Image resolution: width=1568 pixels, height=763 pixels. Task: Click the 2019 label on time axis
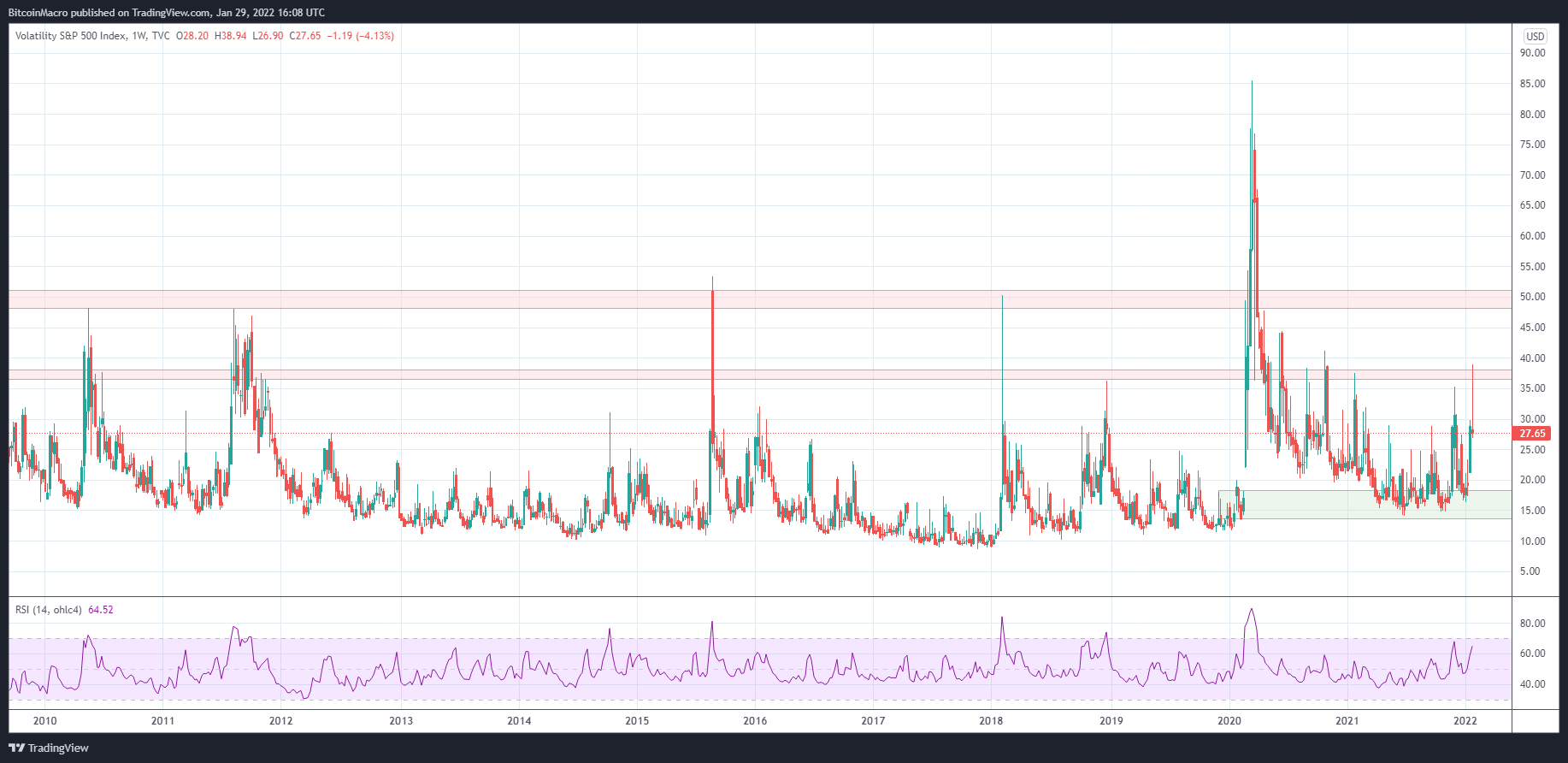(x=1111, y=721)
